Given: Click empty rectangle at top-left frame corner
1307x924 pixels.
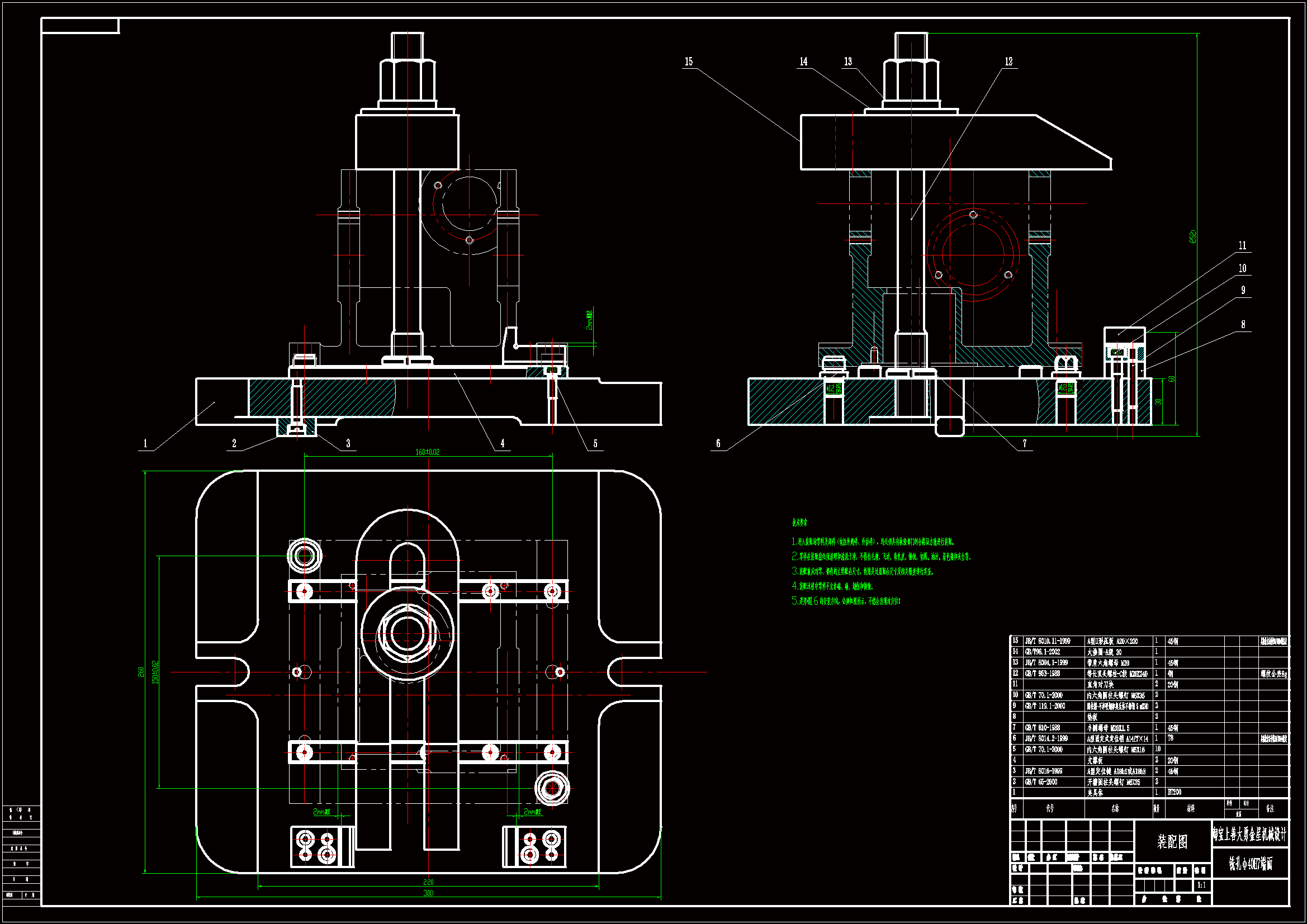Looking at the screenshot, I should point(80,26).
